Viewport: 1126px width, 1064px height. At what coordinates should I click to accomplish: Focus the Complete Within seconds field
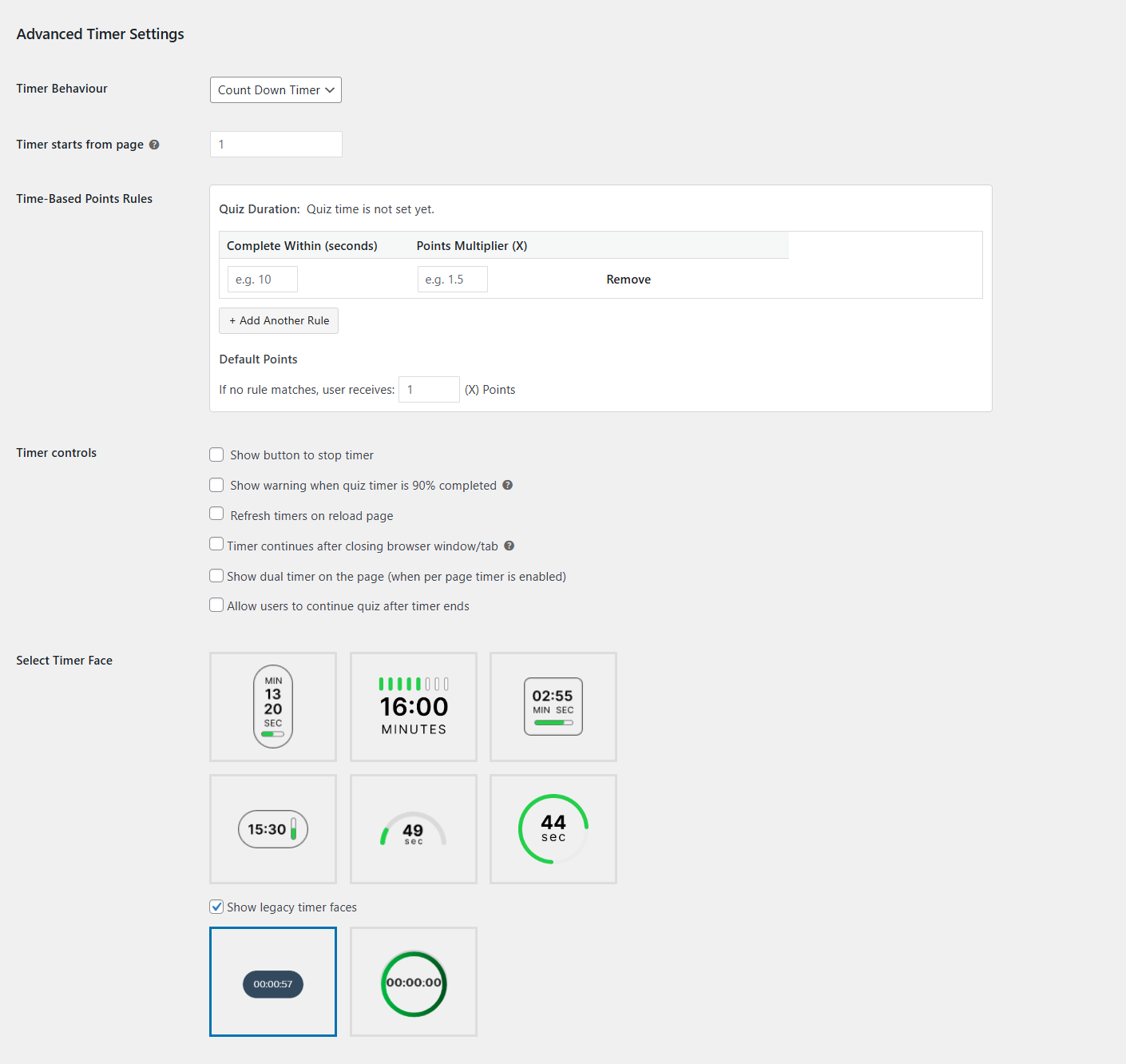pos(263,280)
